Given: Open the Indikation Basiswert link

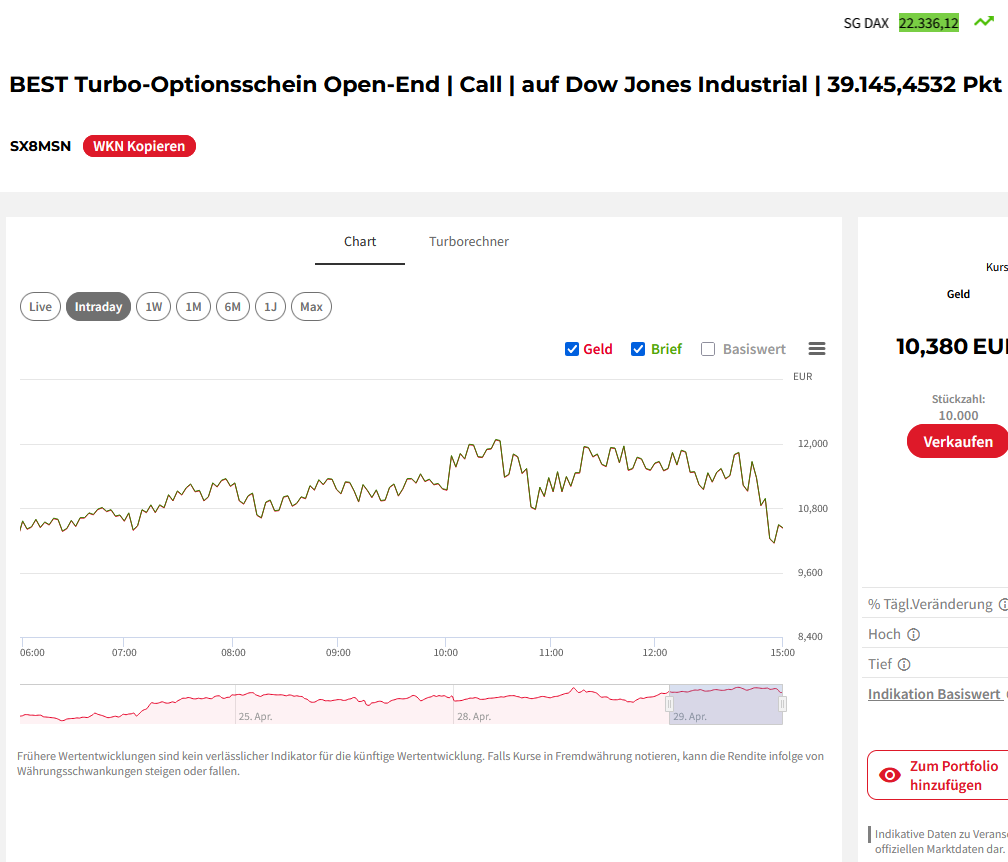Looking at the screenshot, I should click(x=934, y=694).
